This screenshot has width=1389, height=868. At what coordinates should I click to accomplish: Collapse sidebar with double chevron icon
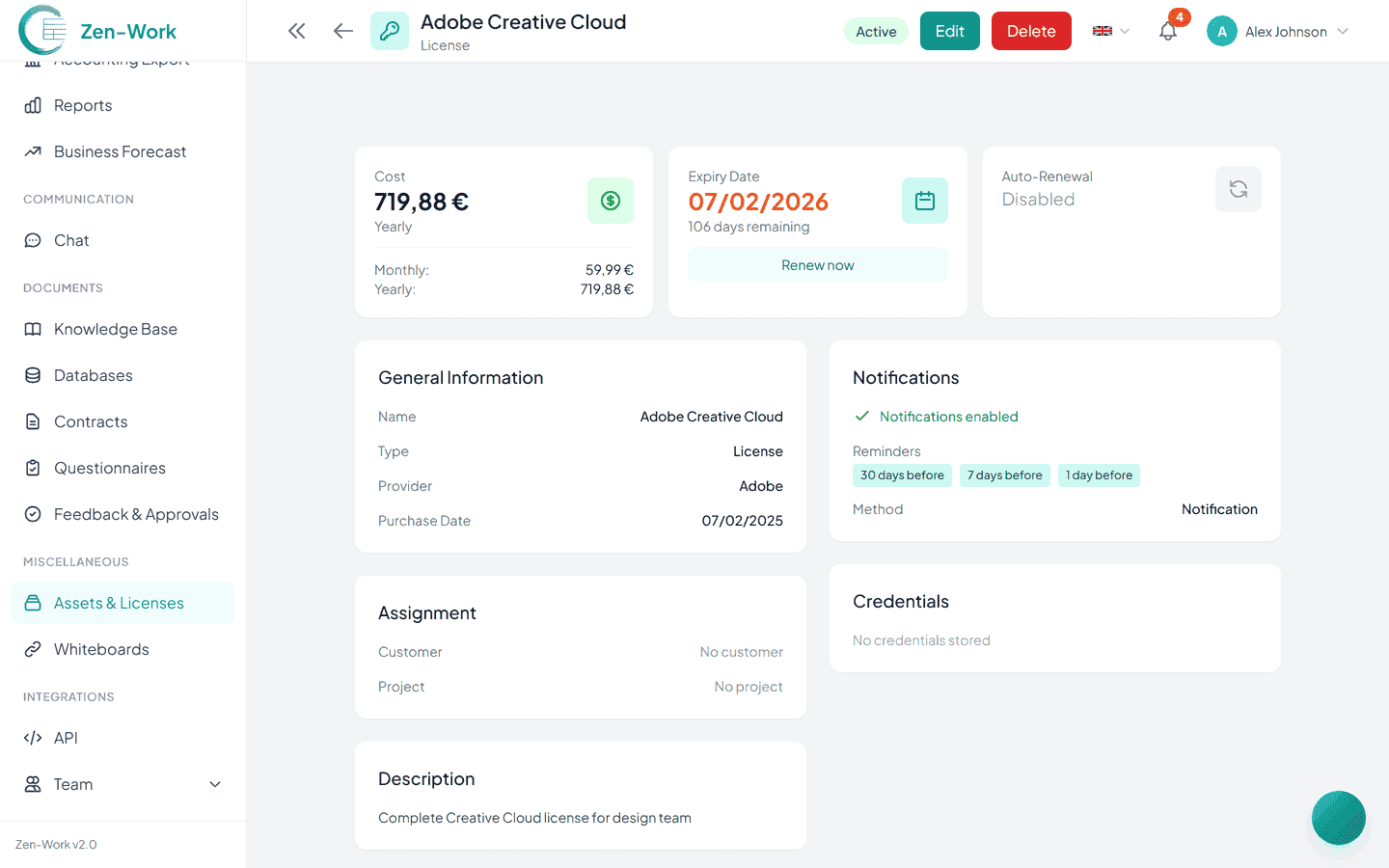297,31
